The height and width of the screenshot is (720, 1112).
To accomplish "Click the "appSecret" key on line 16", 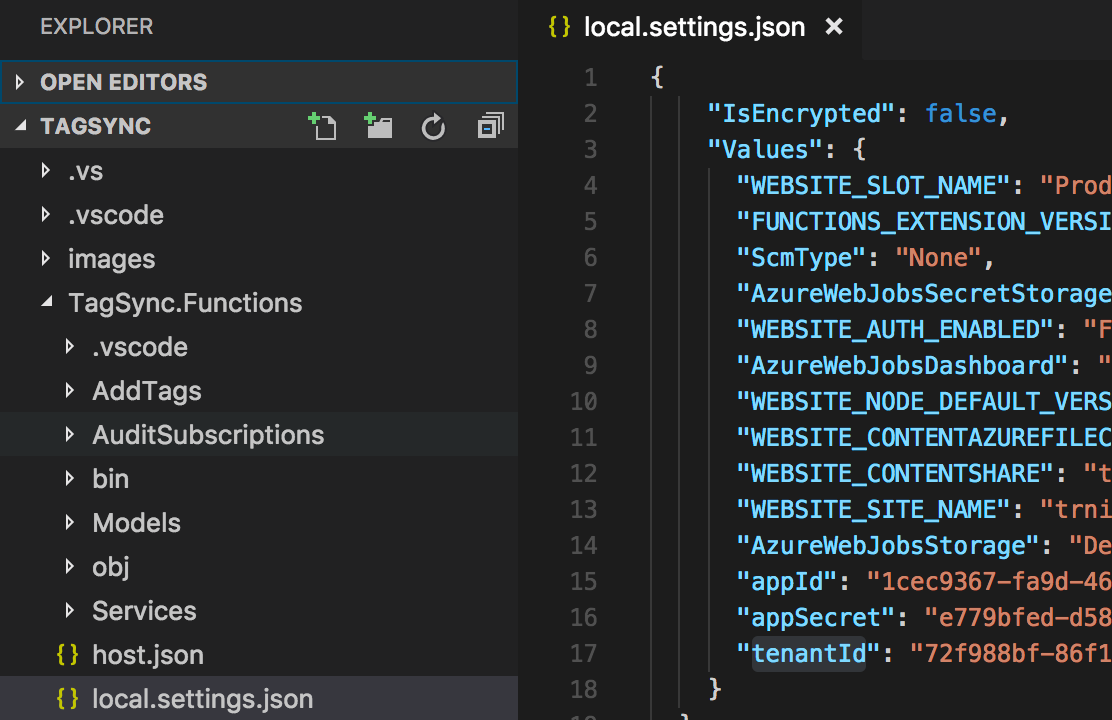I will [816, 618].
